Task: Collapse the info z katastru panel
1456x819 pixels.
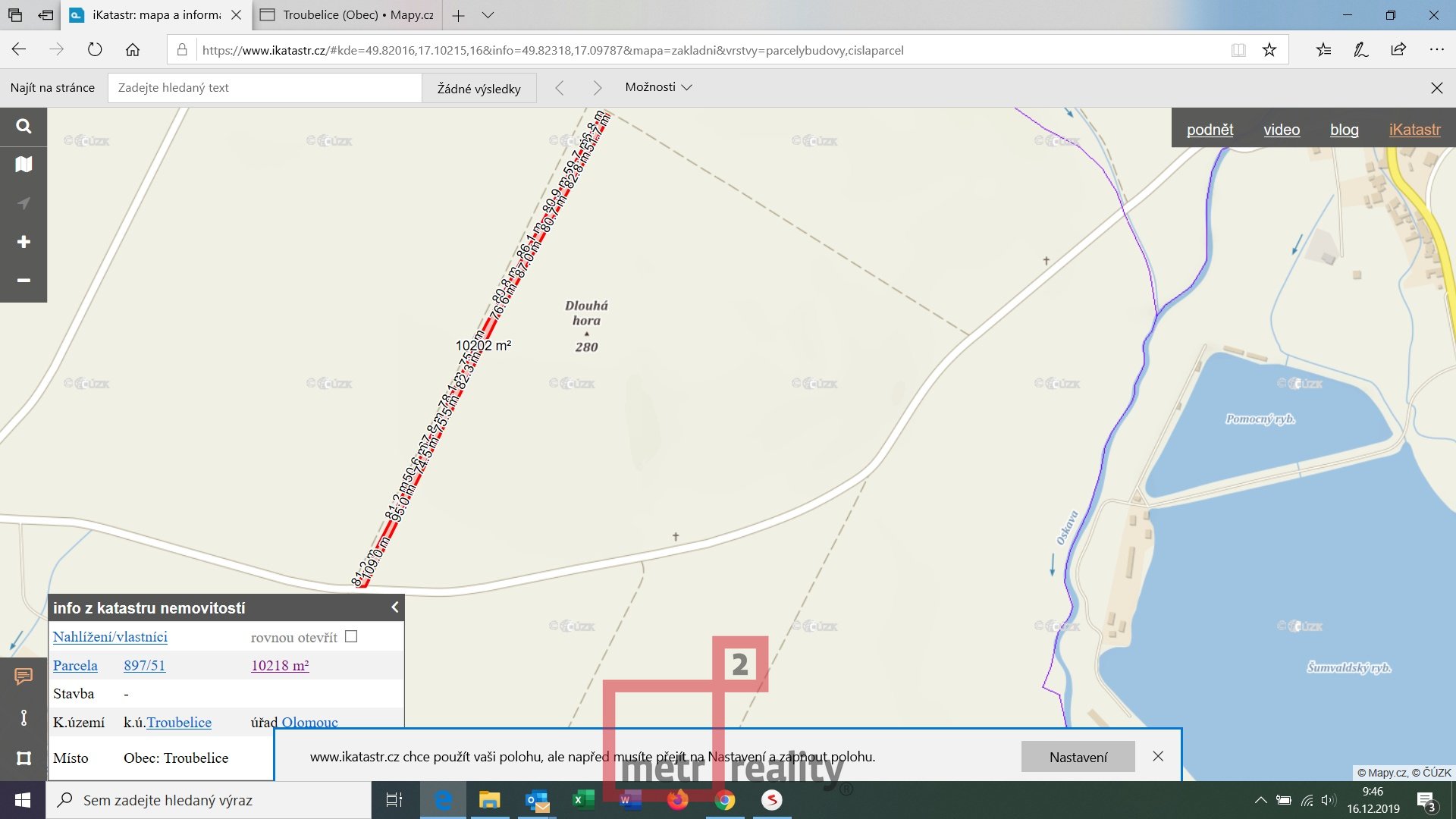Action: tap(394, 607)
